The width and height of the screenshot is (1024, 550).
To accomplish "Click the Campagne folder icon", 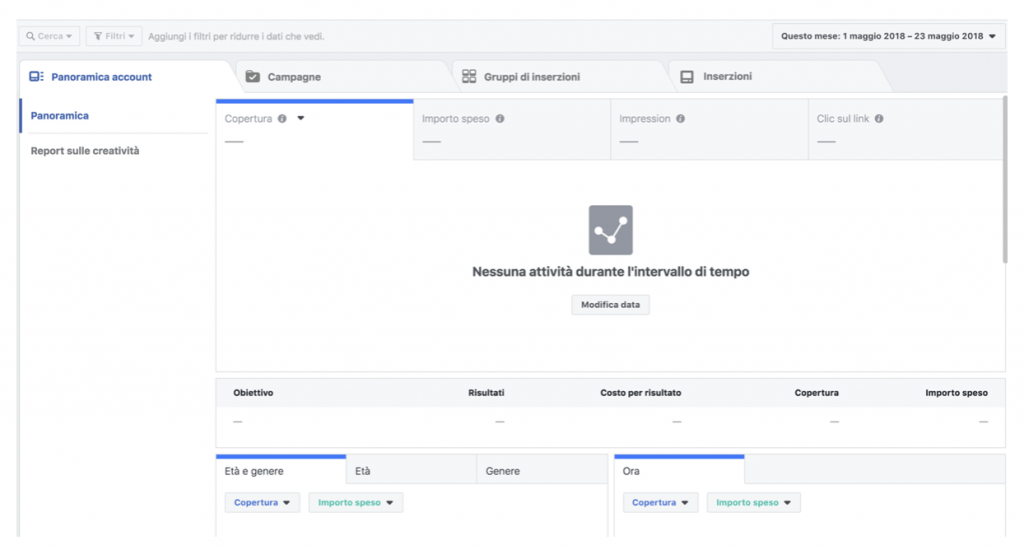I will [253, 76].
